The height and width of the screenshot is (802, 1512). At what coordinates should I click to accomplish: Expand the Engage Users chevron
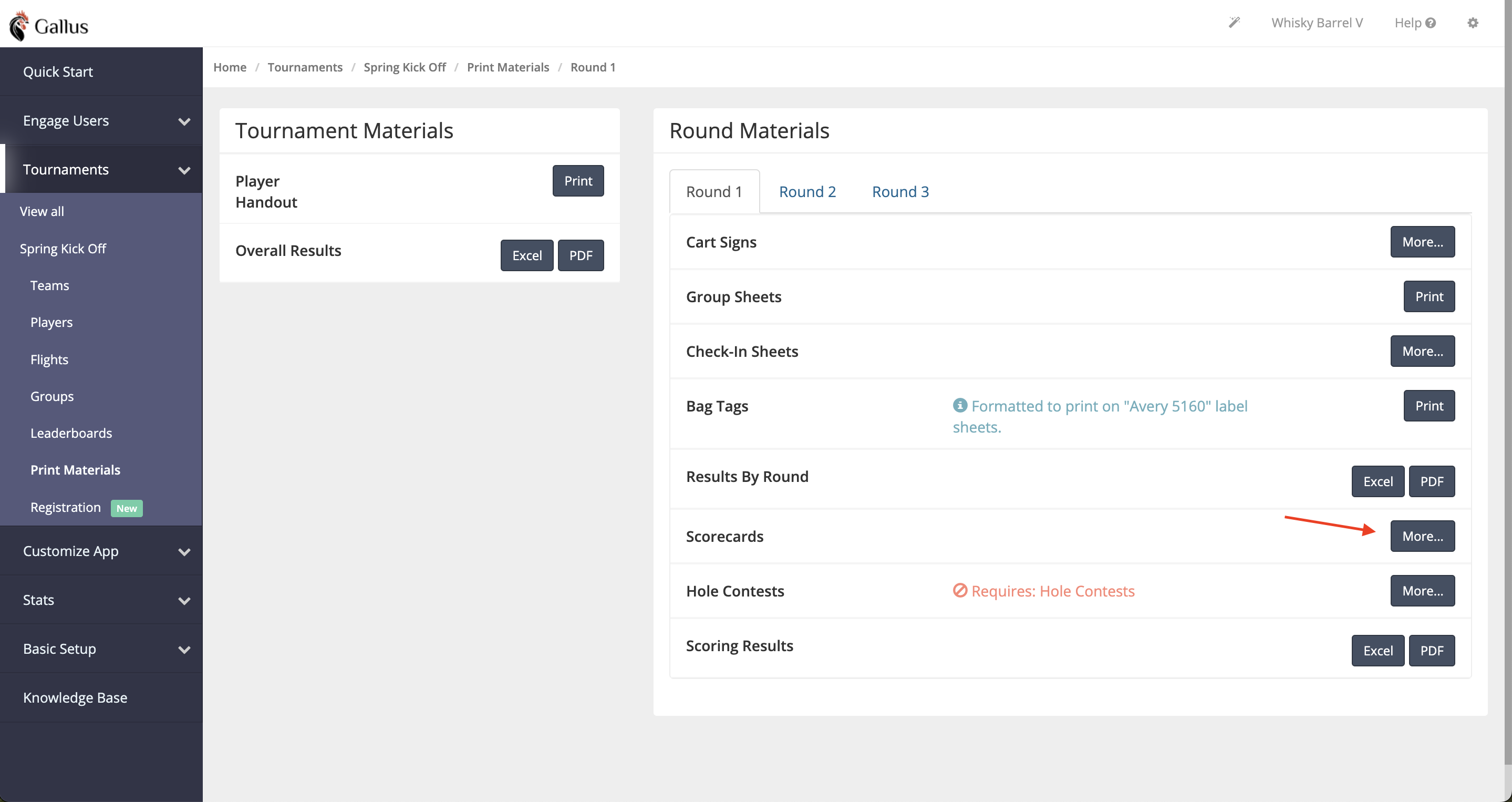point(184,121)
